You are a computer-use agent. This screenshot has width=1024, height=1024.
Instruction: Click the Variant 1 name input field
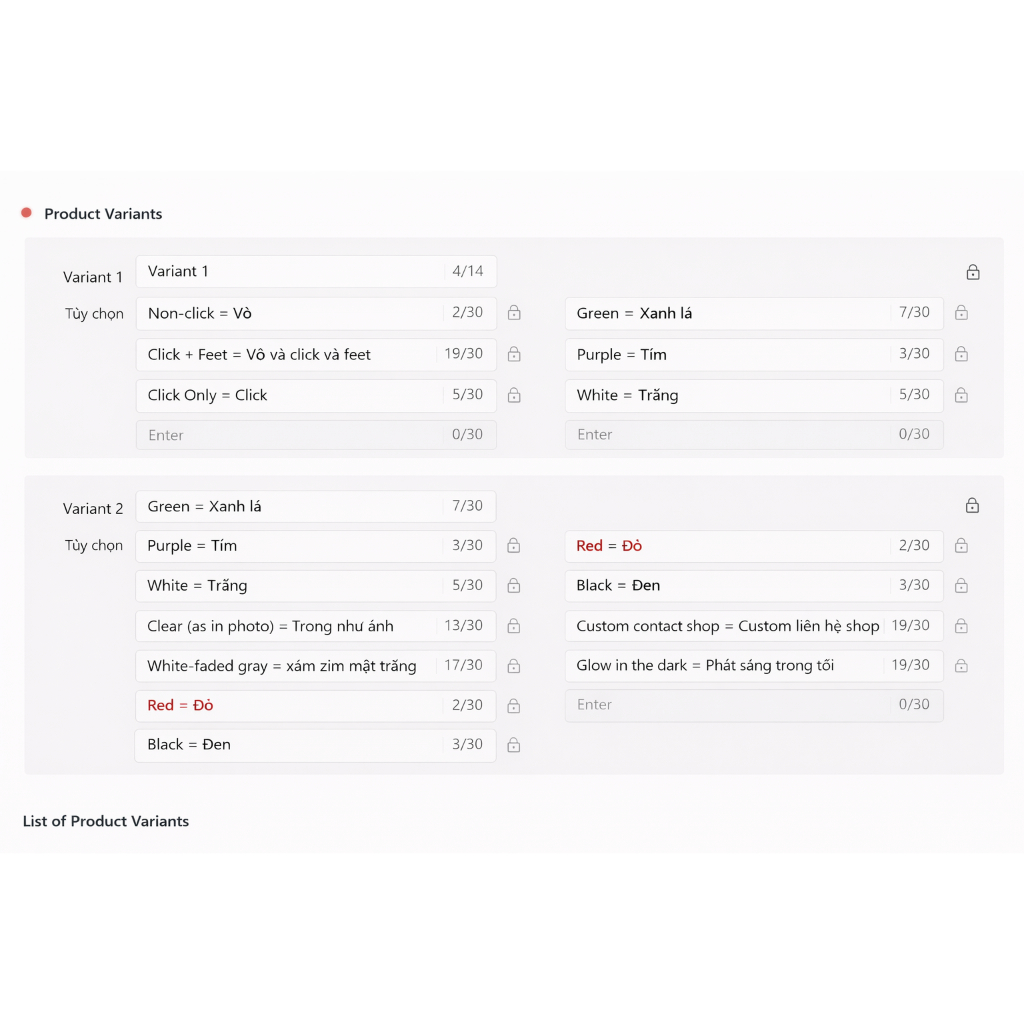(316, 271)
